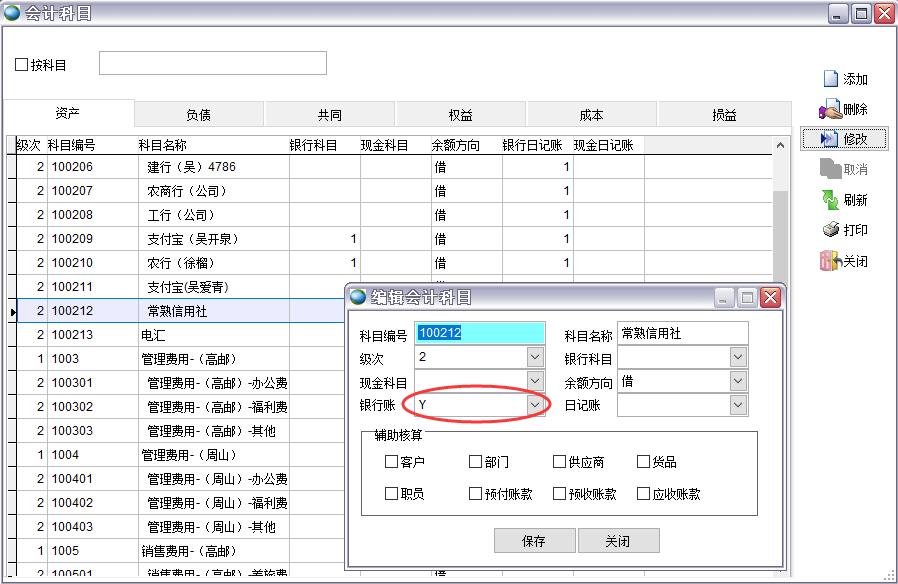This screenshot has height=584, width=898.
Task: Select the 损益 tab
Action: point(724,114)
